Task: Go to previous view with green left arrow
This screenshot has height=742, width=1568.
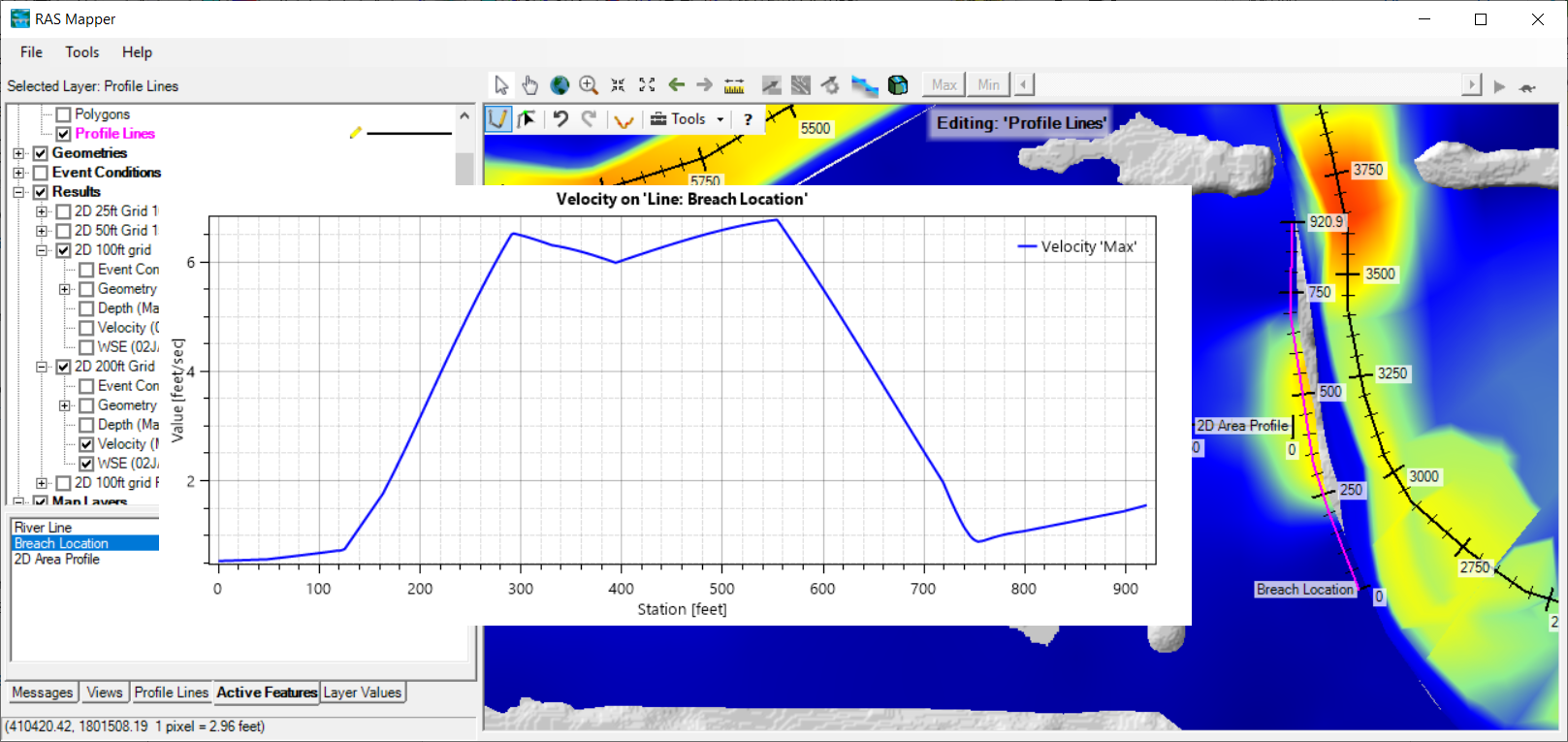Action: (677, 85)
